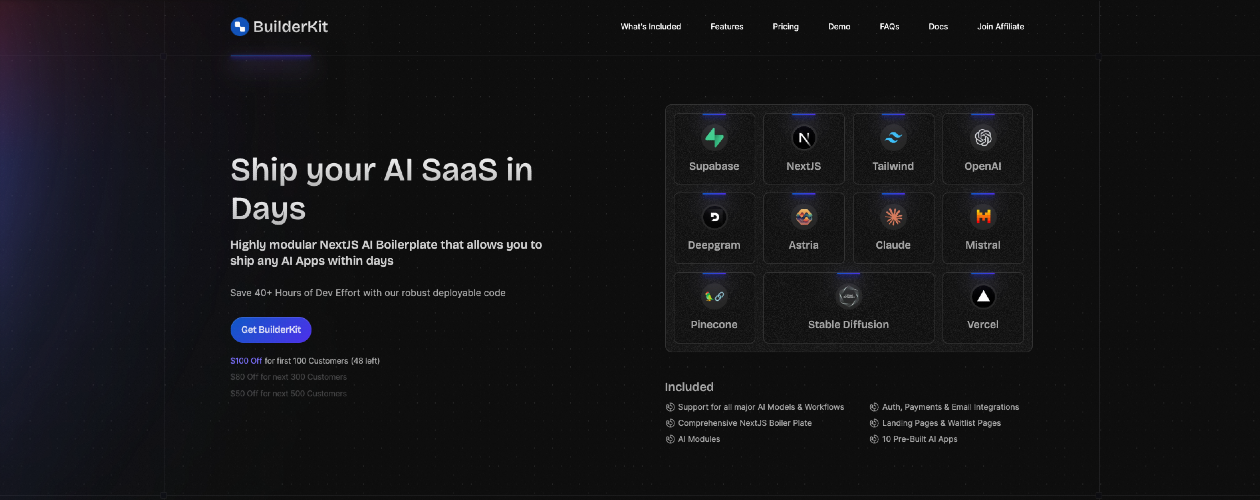Click the OpenAI knot icon
This screenshot has width=1260, height=500.
click(x=983, y=138)
